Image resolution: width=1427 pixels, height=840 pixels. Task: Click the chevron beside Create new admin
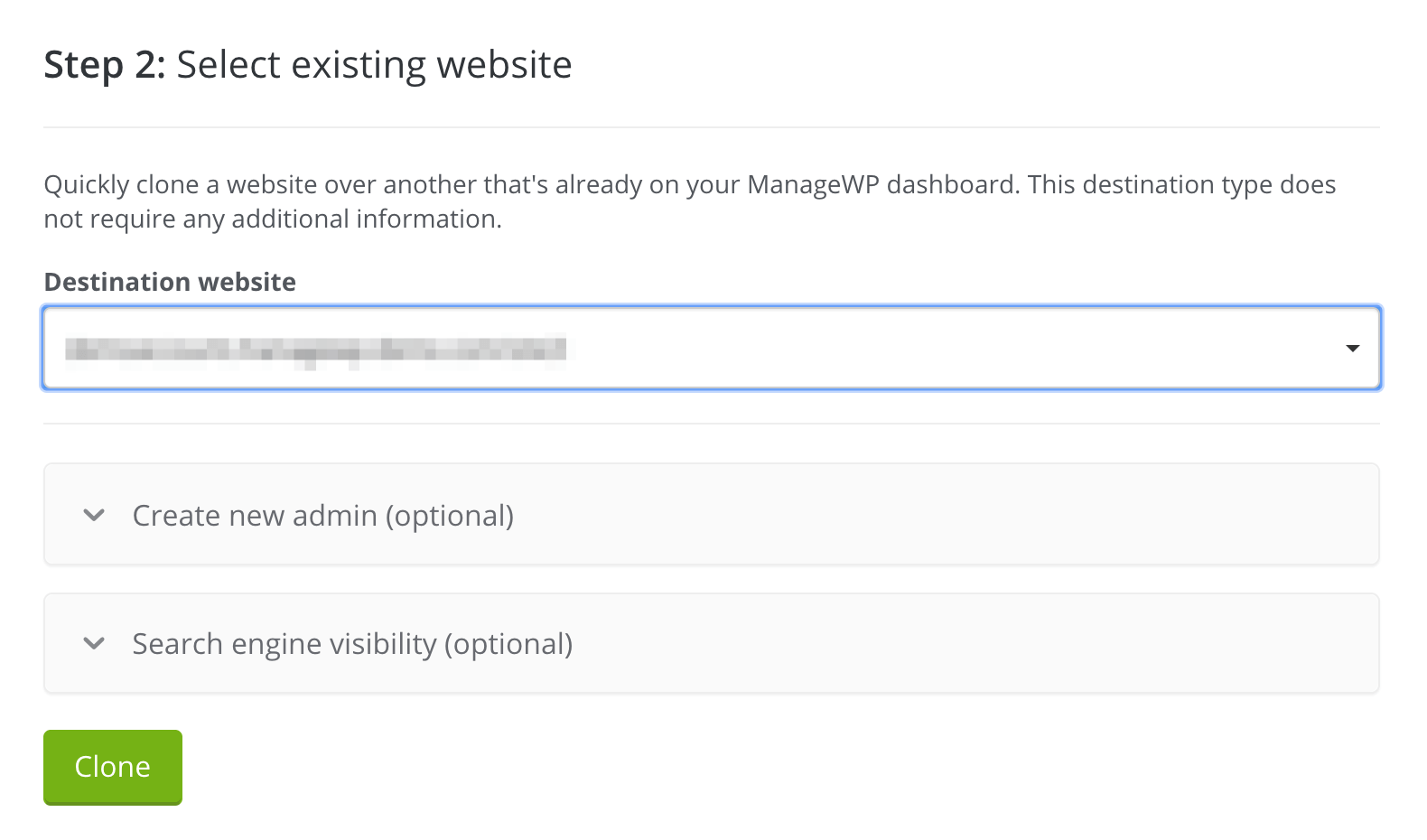click(94, 516)
